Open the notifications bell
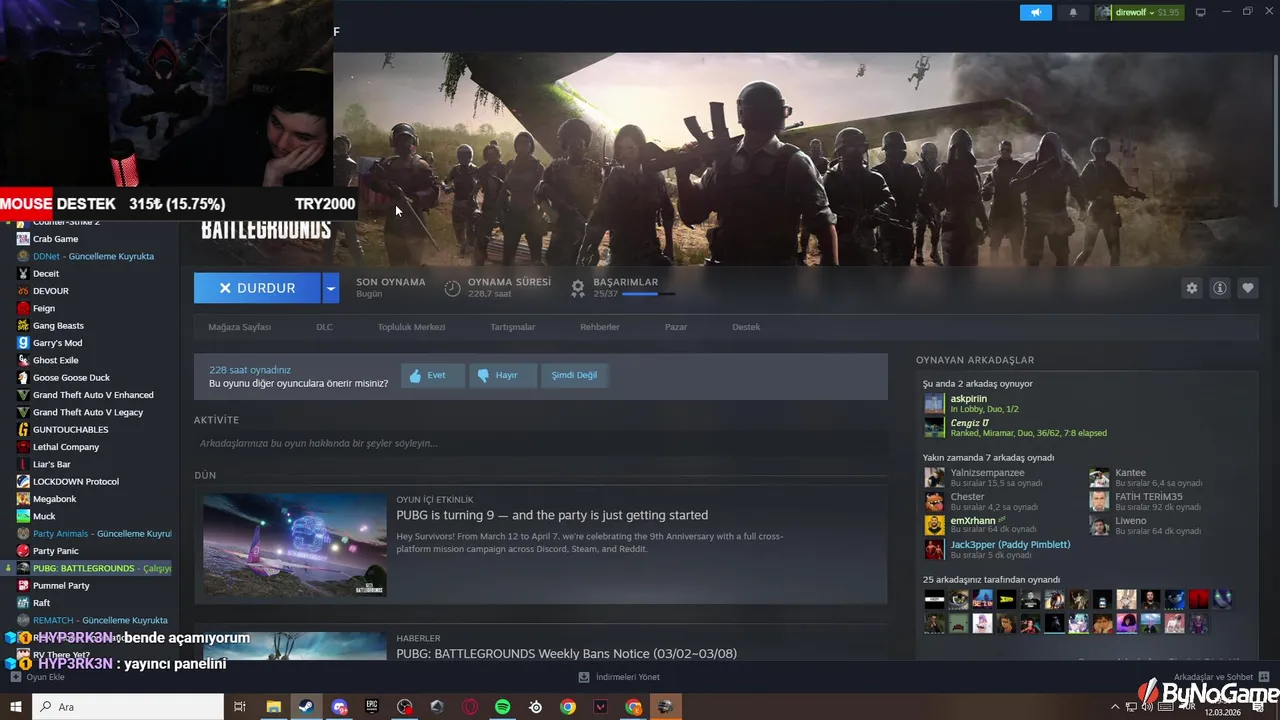 tap(1073, 12)
